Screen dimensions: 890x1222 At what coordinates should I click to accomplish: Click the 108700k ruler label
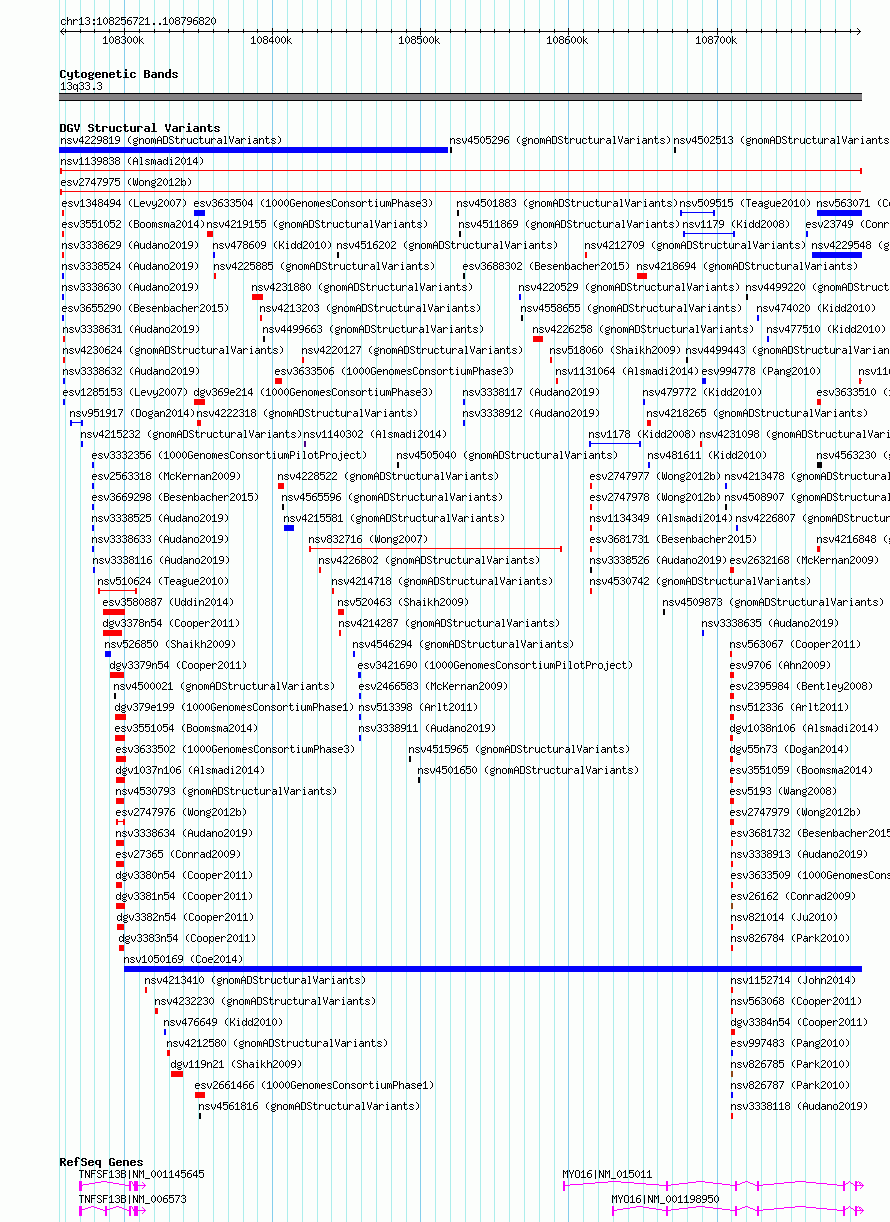[715, 41]
